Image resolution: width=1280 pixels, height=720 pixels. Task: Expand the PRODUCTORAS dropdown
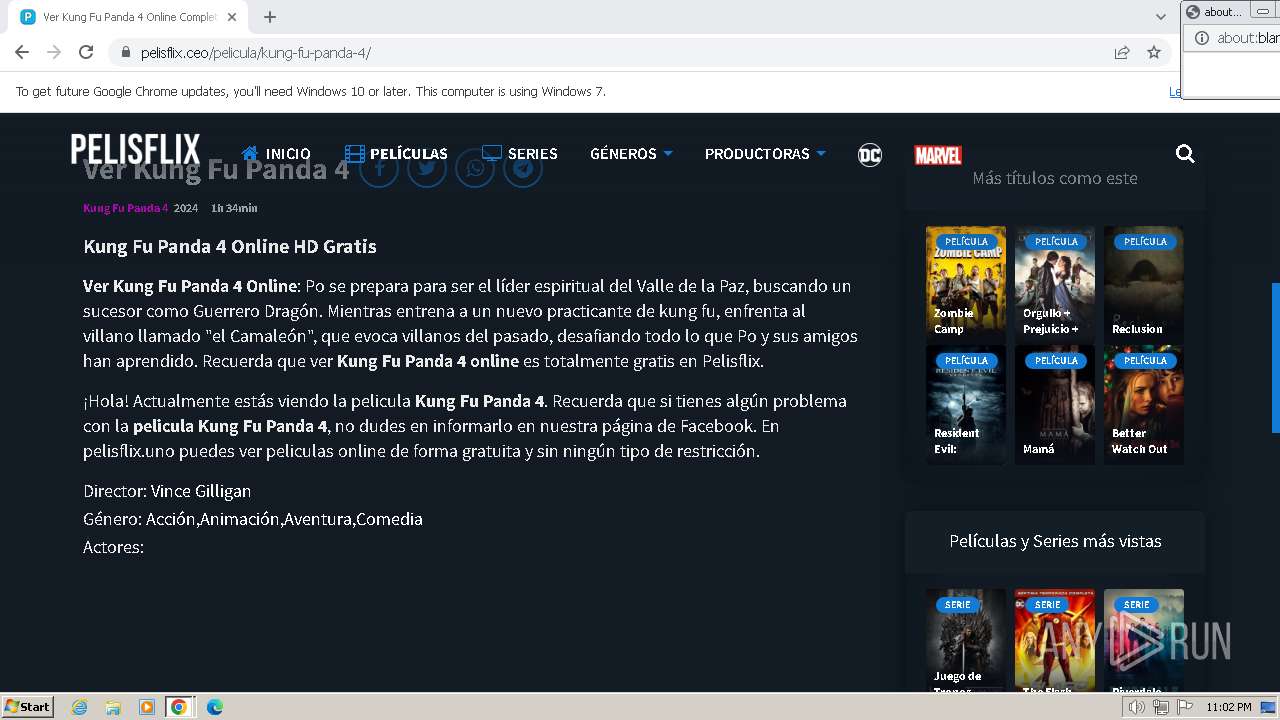point(765,153)
